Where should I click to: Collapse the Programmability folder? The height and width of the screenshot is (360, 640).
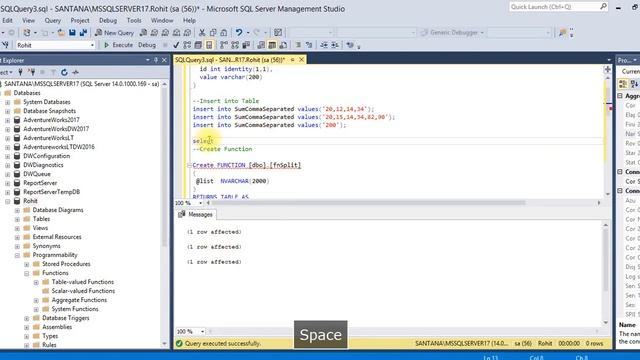pos(17,255)
